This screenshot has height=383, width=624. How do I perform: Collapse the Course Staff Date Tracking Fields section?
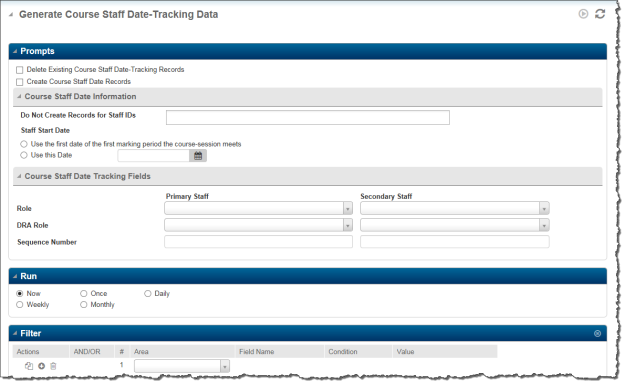19,176
